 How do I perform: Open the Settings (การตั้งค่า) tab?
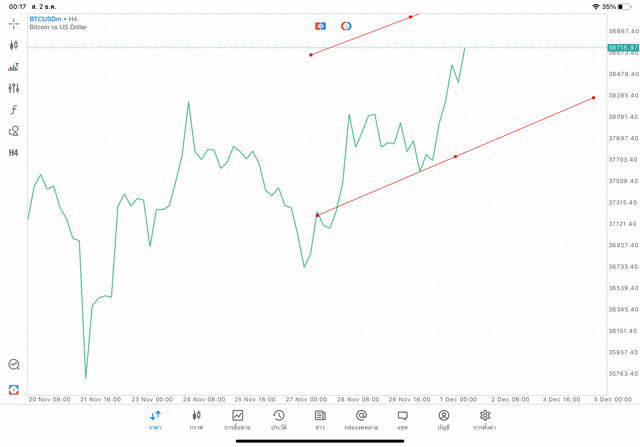tap(485, 419)
